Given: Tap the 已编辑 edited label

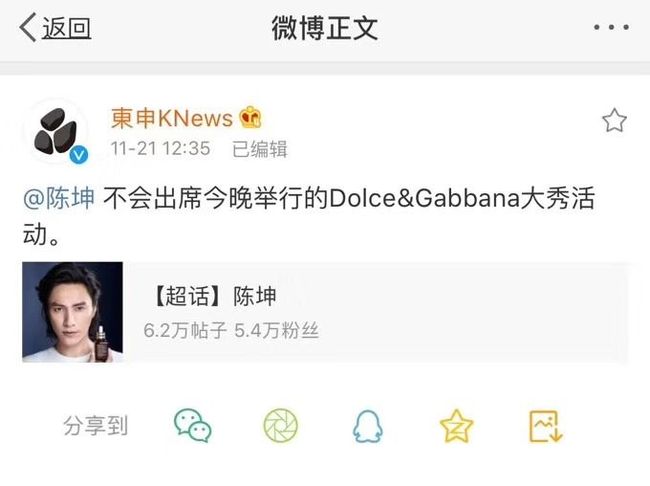Looking at the screenshot, I should (x=260, y=149).
